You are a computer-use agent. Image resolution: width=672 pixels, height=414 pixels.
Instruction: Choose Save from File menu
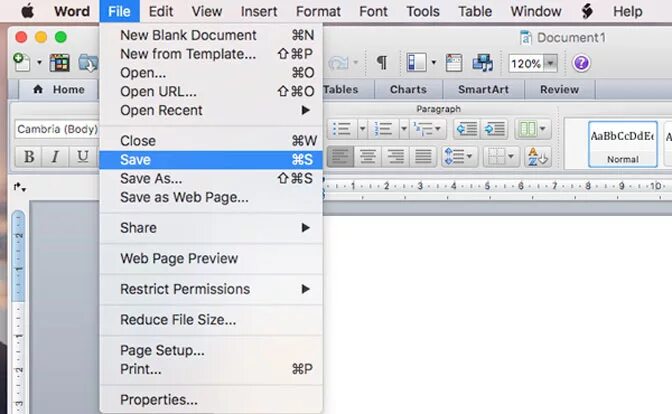(211, 160)
